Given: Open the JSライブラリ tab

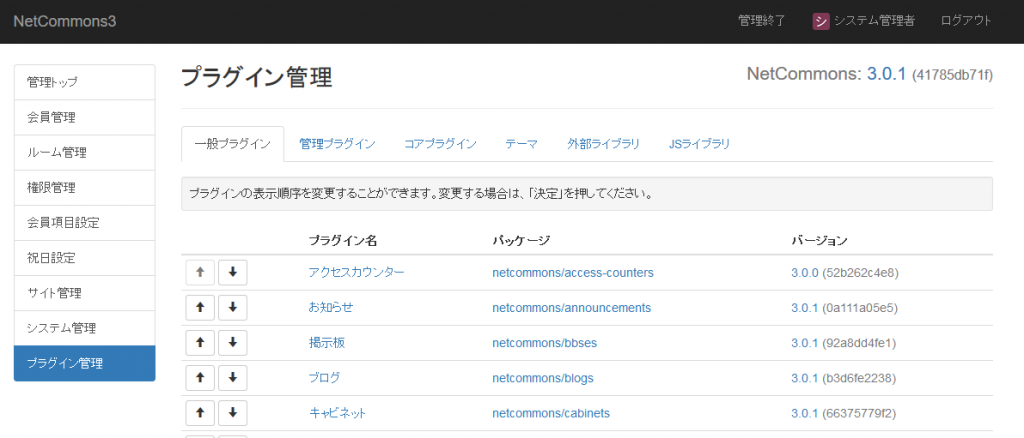Looking at the screenshot, I should pyautogui.click(x=699, y=144).
